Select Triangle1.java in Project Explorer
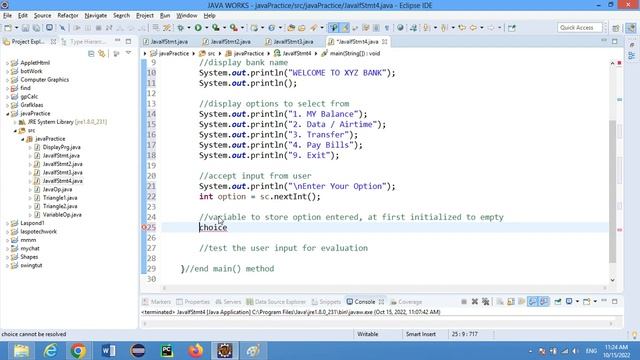 pyautogui.click(x=60, y=198)
